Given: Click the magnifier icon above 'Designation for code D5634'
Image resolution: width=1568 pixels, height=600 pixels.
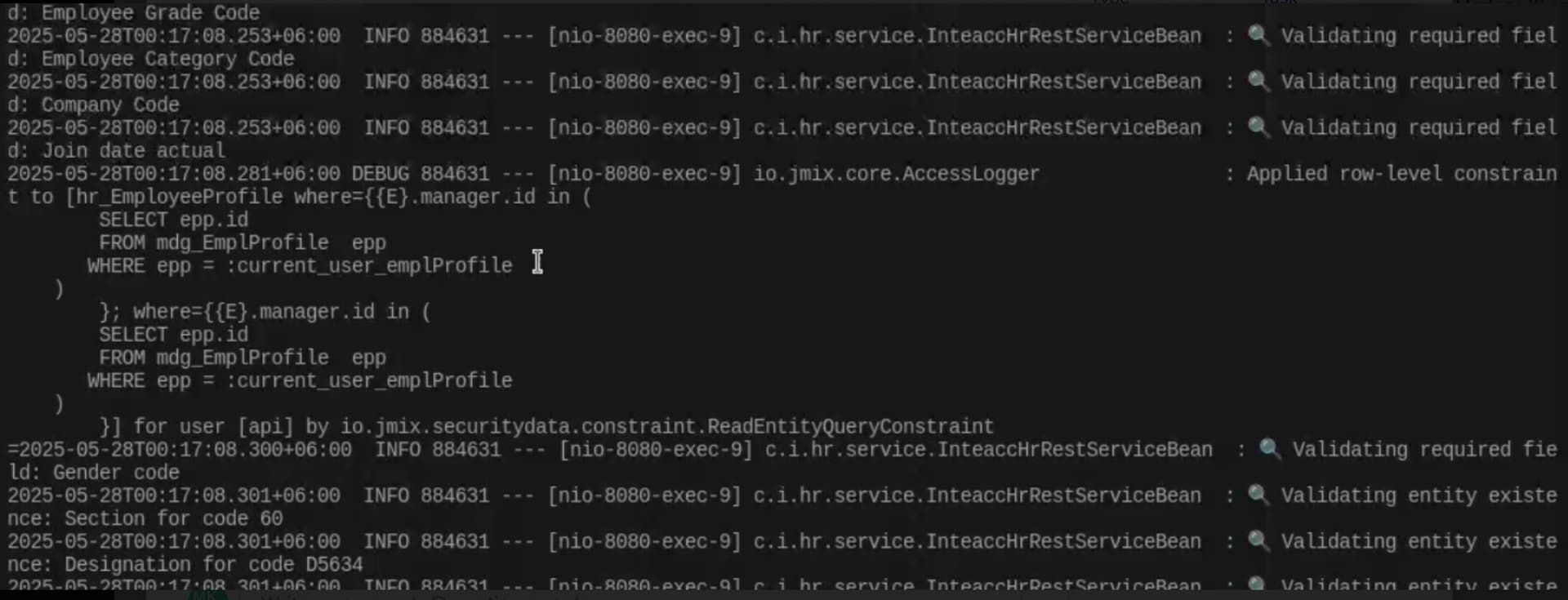Looking at the screenshot, I should tap(1258, 540).
